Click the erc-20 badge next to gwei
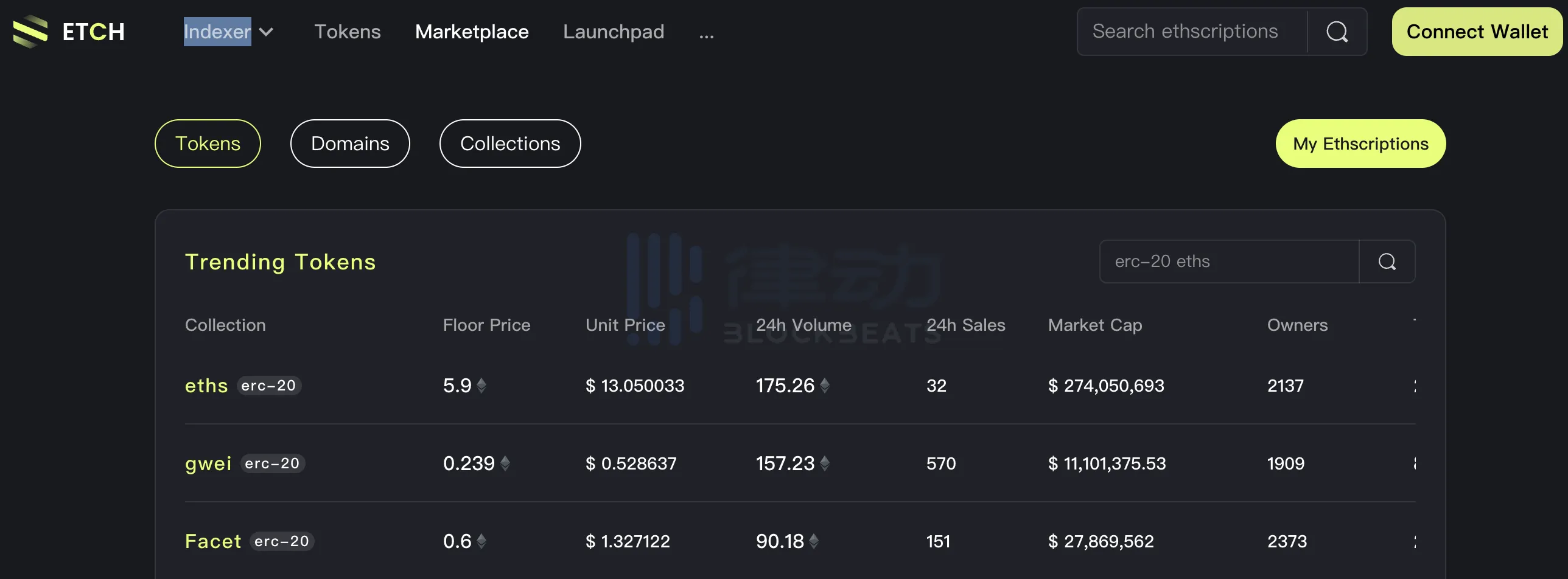Viewport: 1568px width, 579px height. 272,463
